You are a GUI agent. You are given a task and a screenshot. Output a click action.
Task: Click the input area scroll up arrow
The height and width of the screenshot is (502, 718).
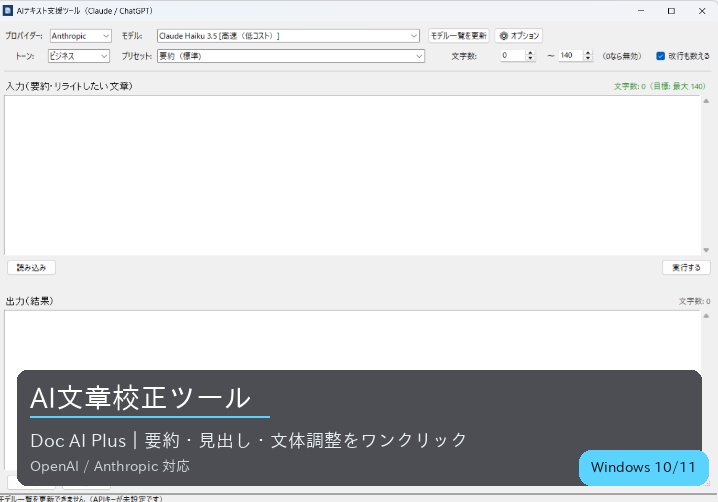(706, 101)
